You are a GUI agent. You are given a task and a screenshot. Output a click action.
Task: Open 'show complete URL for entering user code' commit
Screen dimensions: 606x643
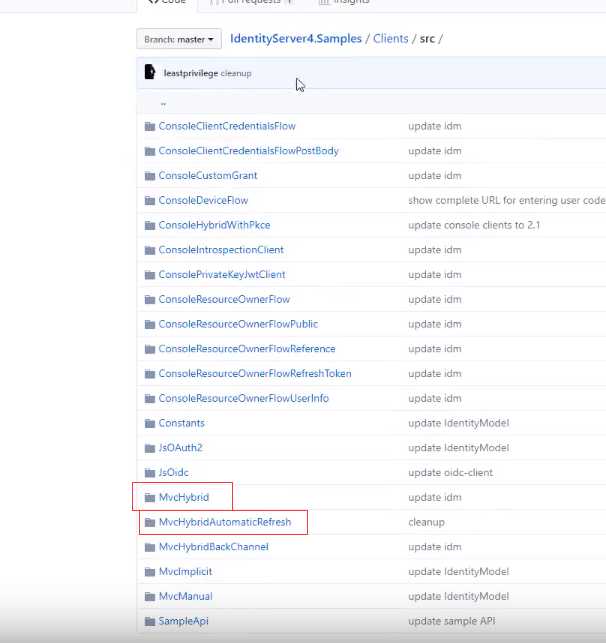point(506,200)
